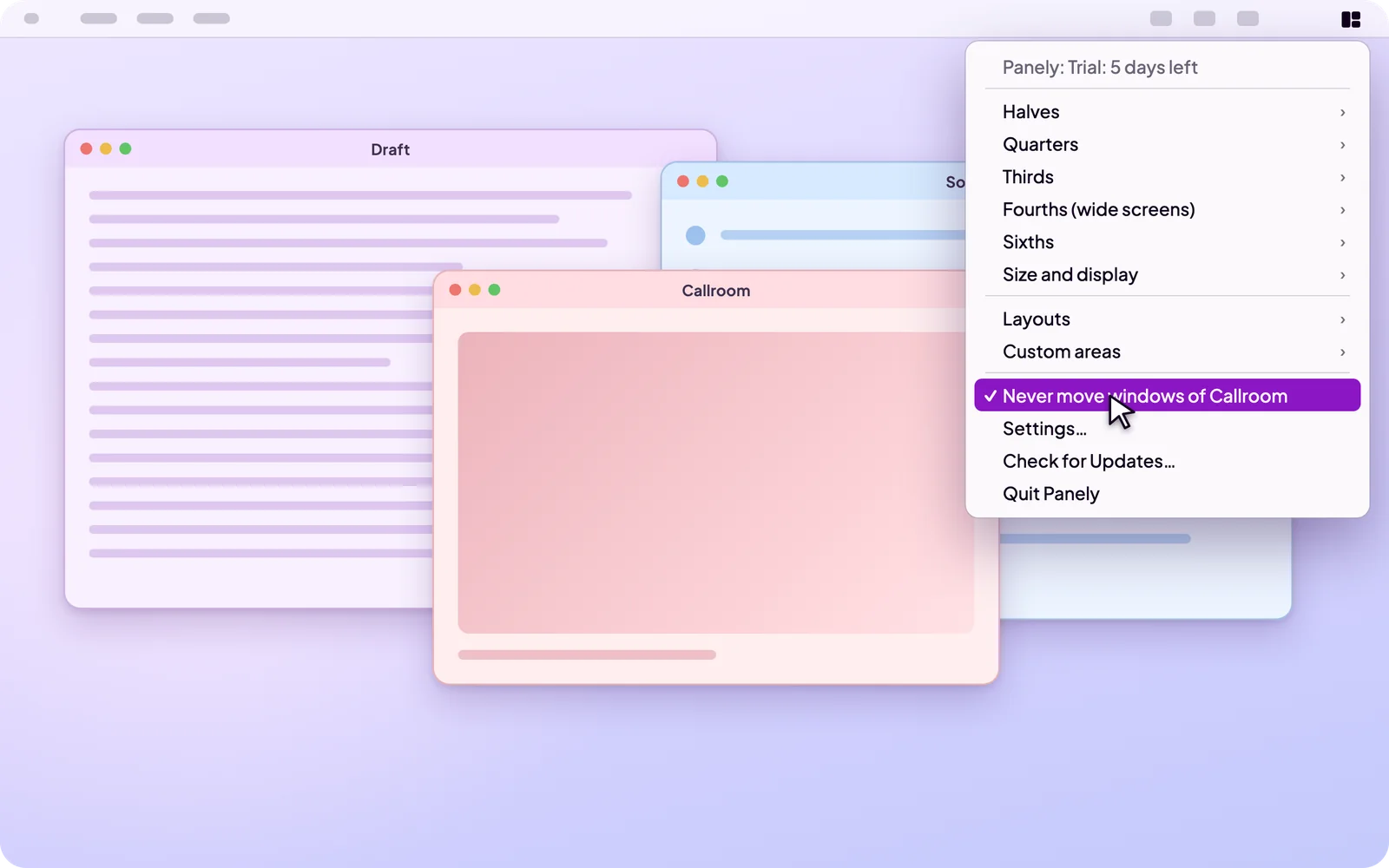The image size is (1389, 868).
Task: Open the Halves submenu
Action: point(1167,112)
